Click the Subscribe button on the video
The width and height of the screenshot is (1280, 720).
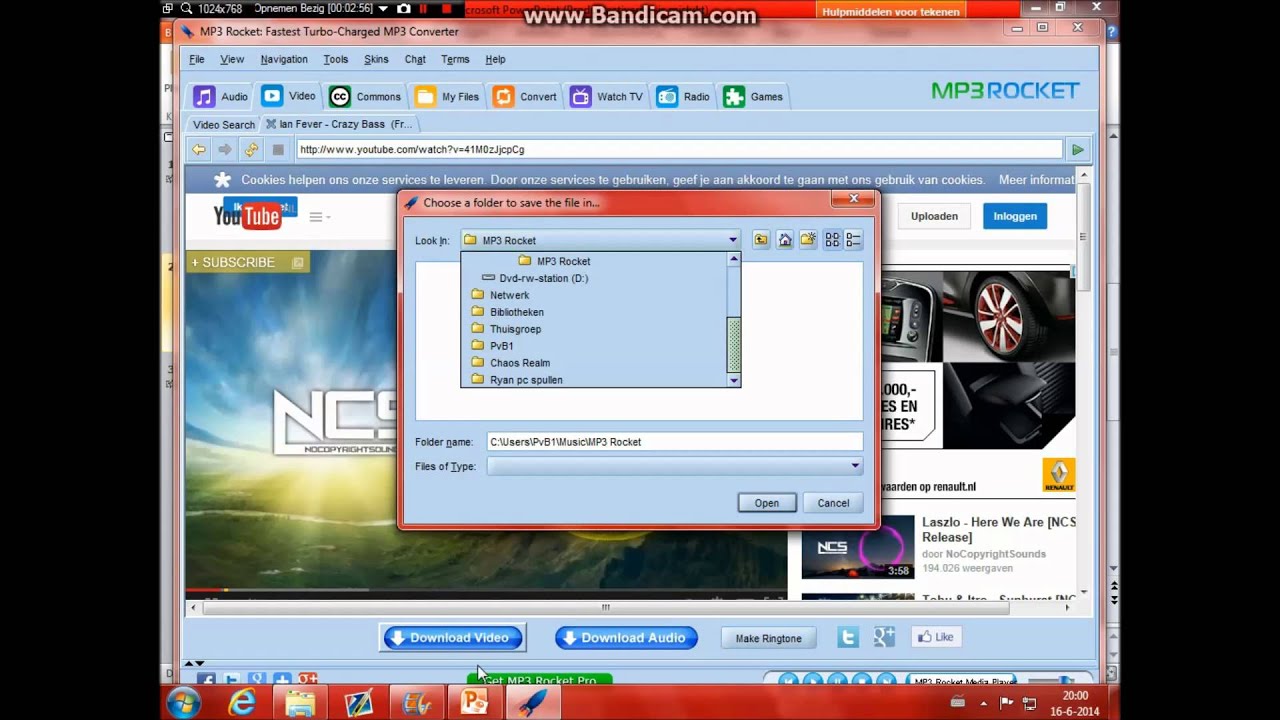[247, 262]
